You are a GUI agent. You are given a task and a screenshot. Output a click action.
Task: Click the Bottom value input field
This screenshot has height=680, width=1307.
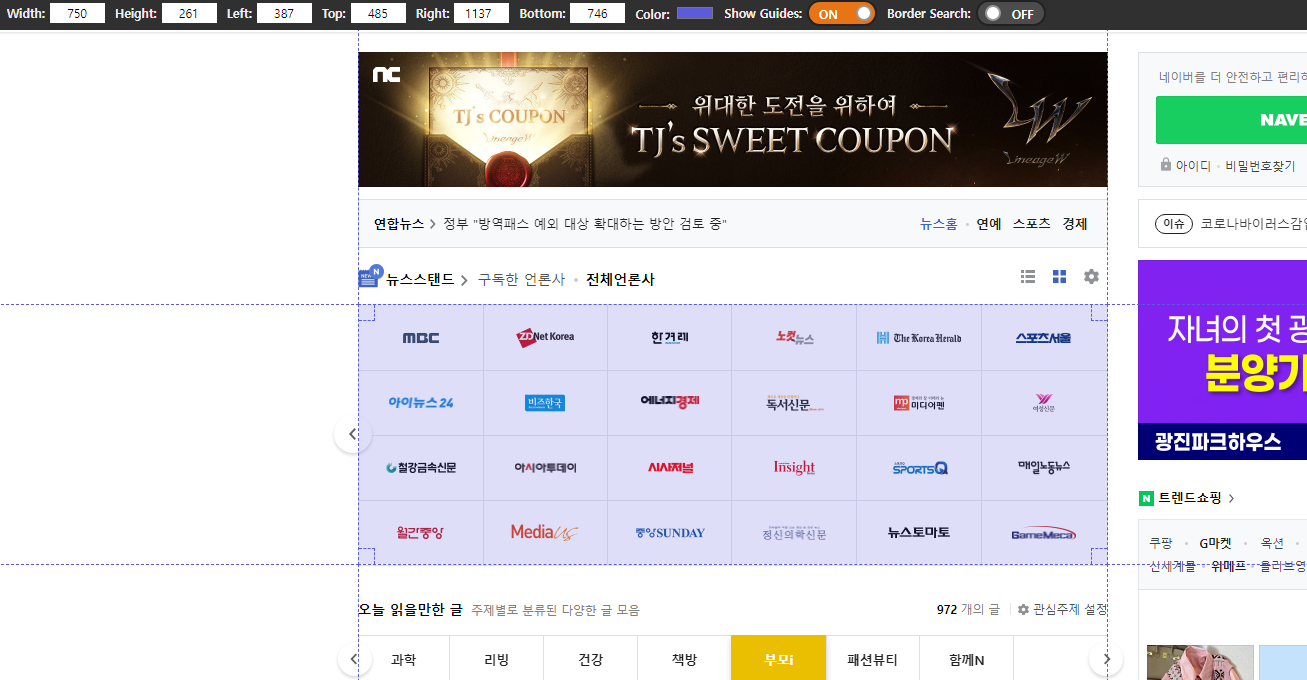597,14
